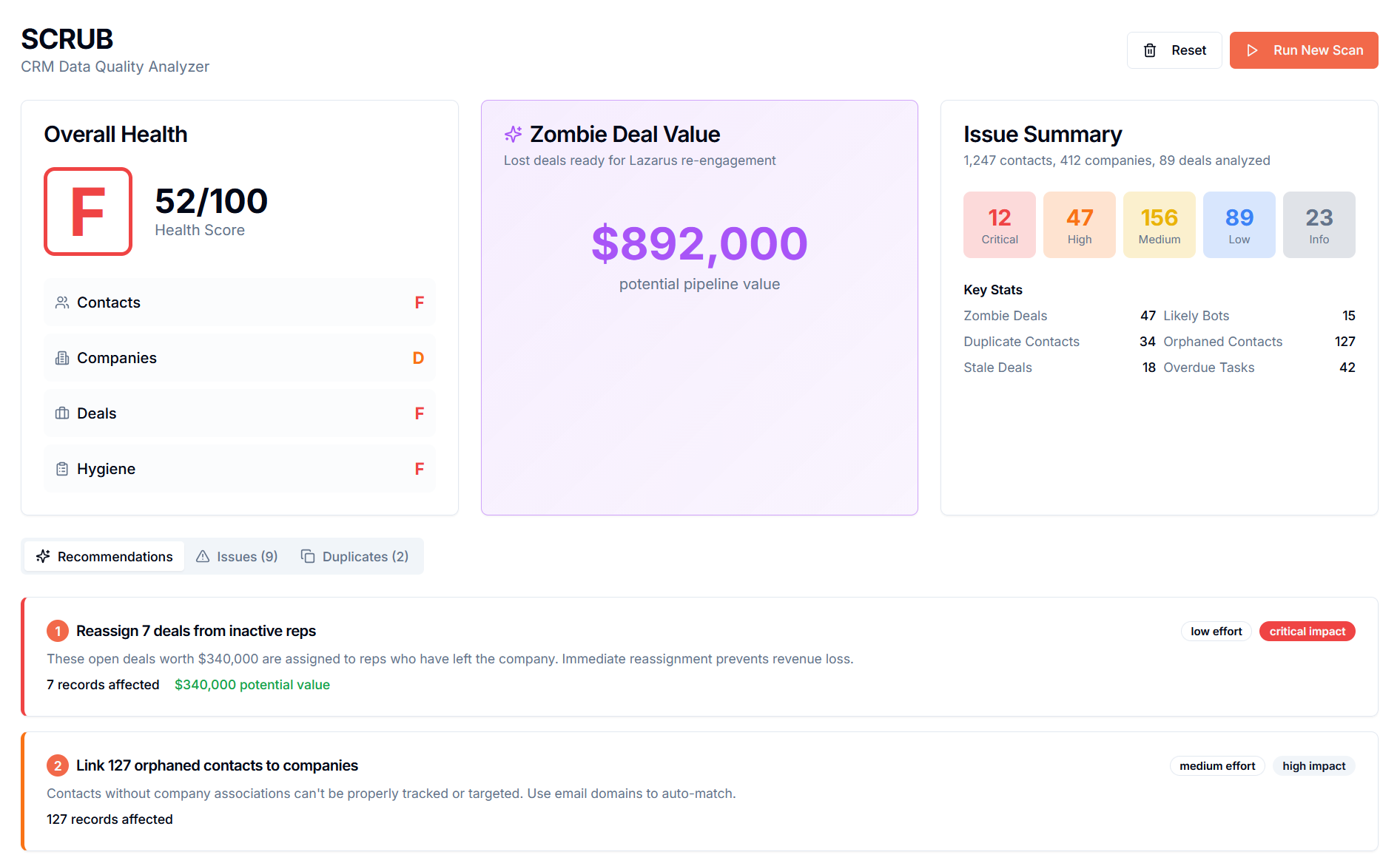Click the people icon beside Contacts
The width and height of the screenshot is (1400, 866).
62,302
